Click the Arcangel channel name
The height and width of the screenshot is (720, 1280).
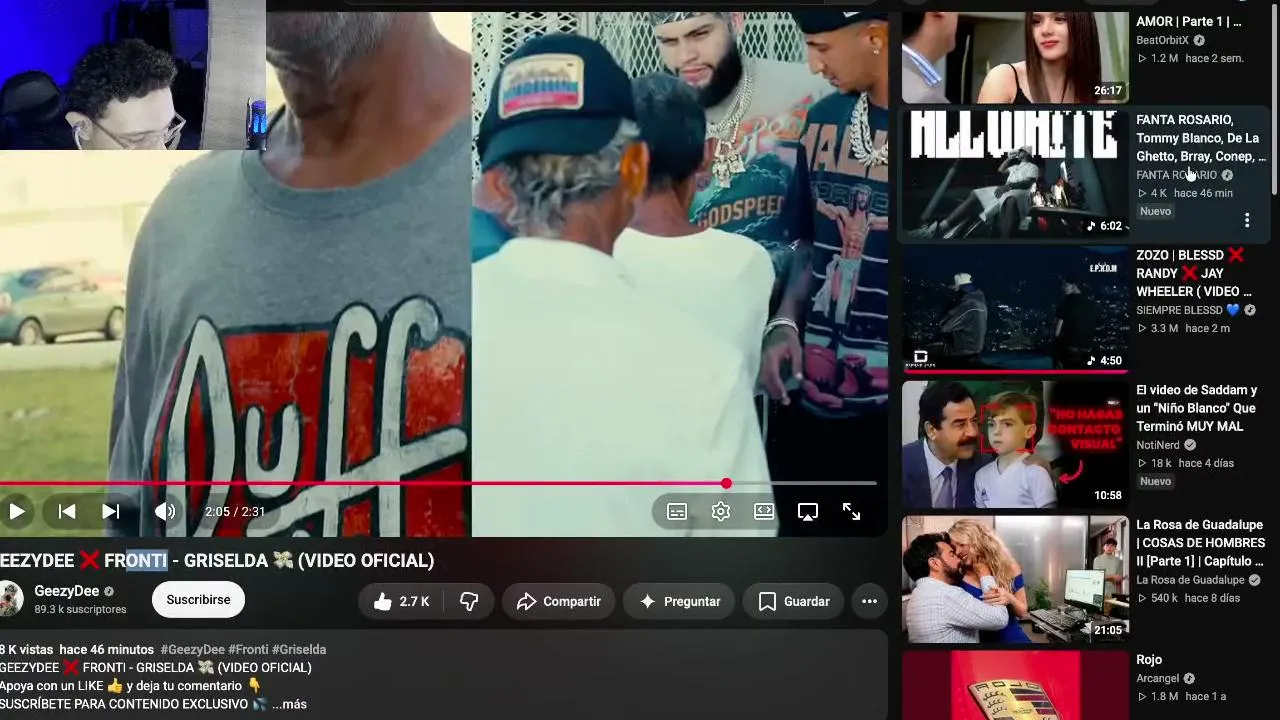(x=1158, y=678)
